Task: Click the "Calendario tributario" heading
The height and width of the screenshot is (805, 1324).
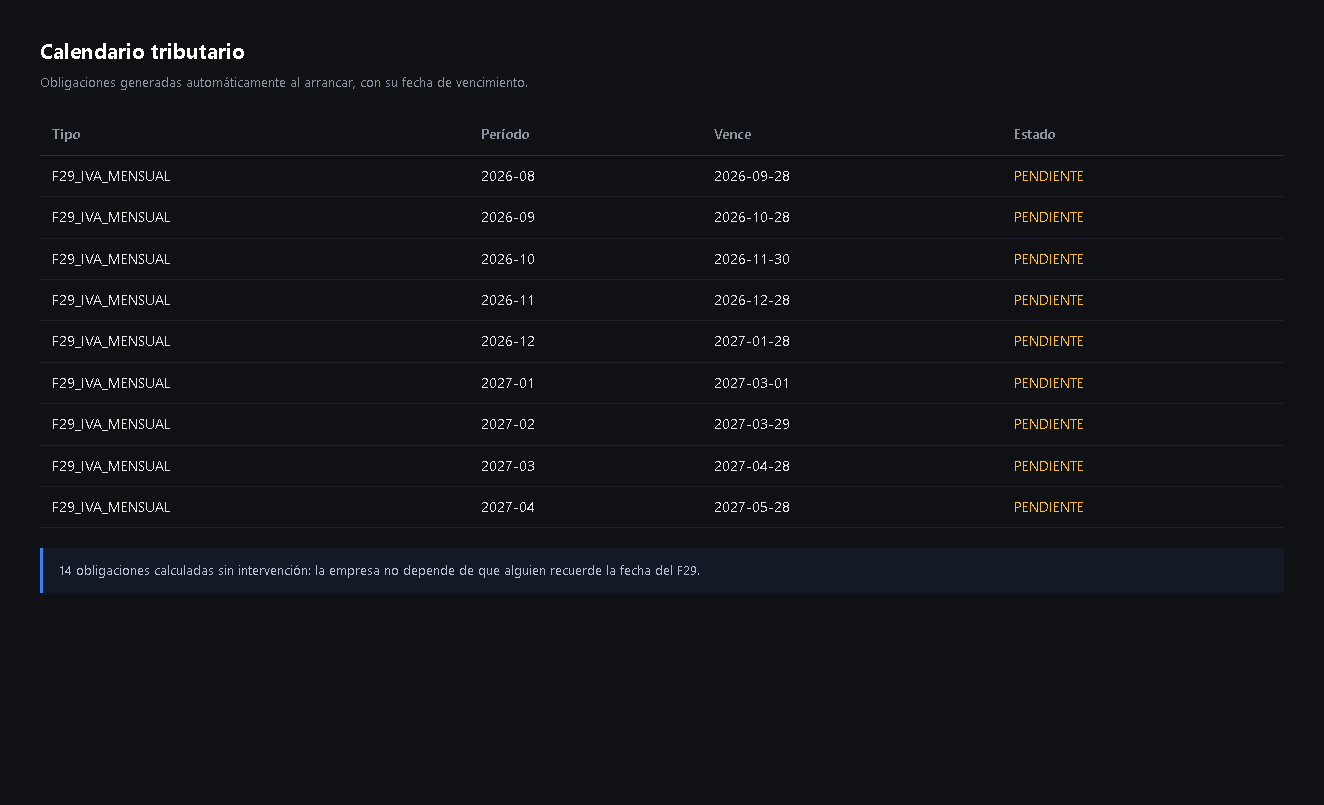Action: 142,52
